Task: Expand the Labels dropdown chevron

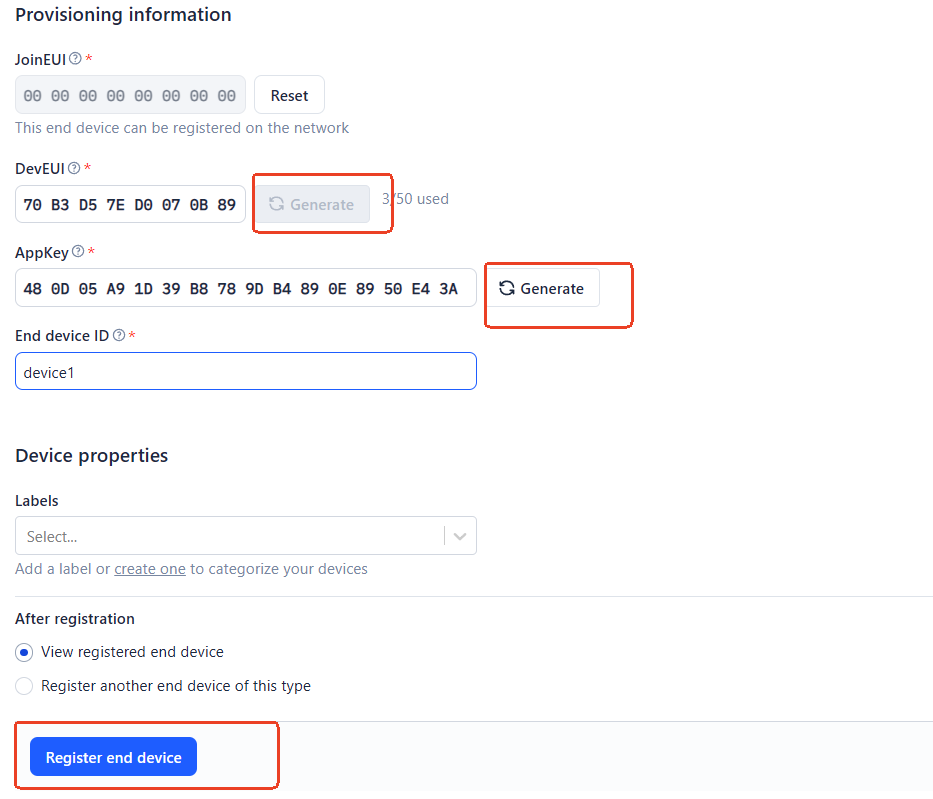Action: pos(459,536)
